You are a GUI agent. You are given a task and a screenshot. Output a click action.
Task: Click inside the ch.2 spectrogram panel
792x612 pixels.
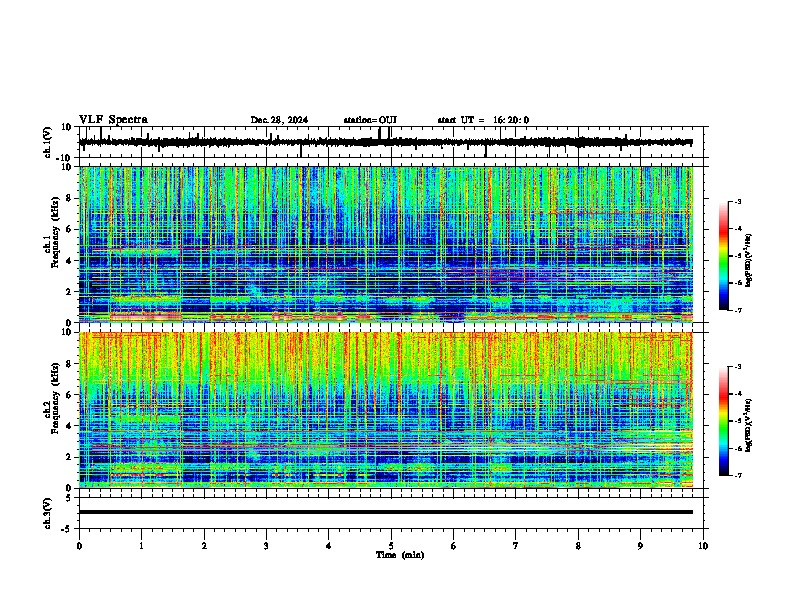coord(386,410)
